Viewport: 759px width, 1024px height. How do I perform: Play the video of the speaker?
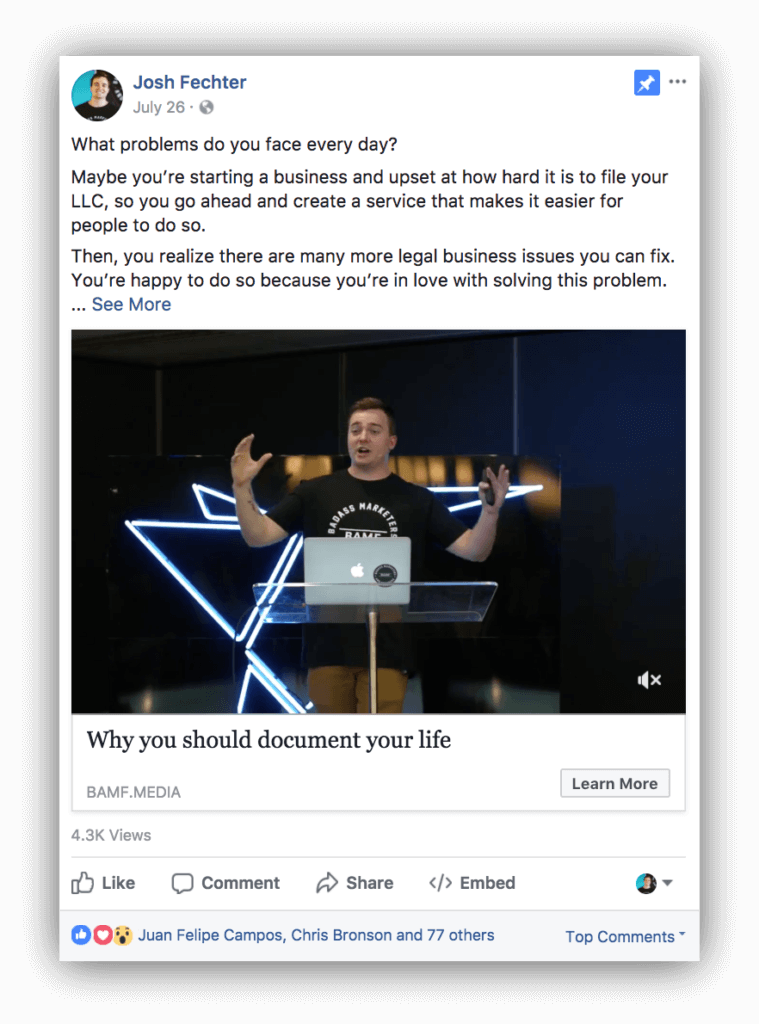click(378, 521)
